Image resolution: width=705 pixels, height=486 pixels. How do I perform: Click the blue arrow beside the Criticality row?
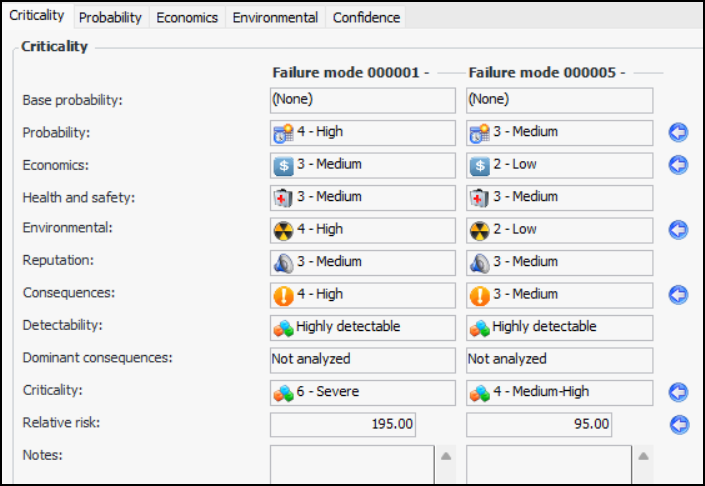(679, 392)
